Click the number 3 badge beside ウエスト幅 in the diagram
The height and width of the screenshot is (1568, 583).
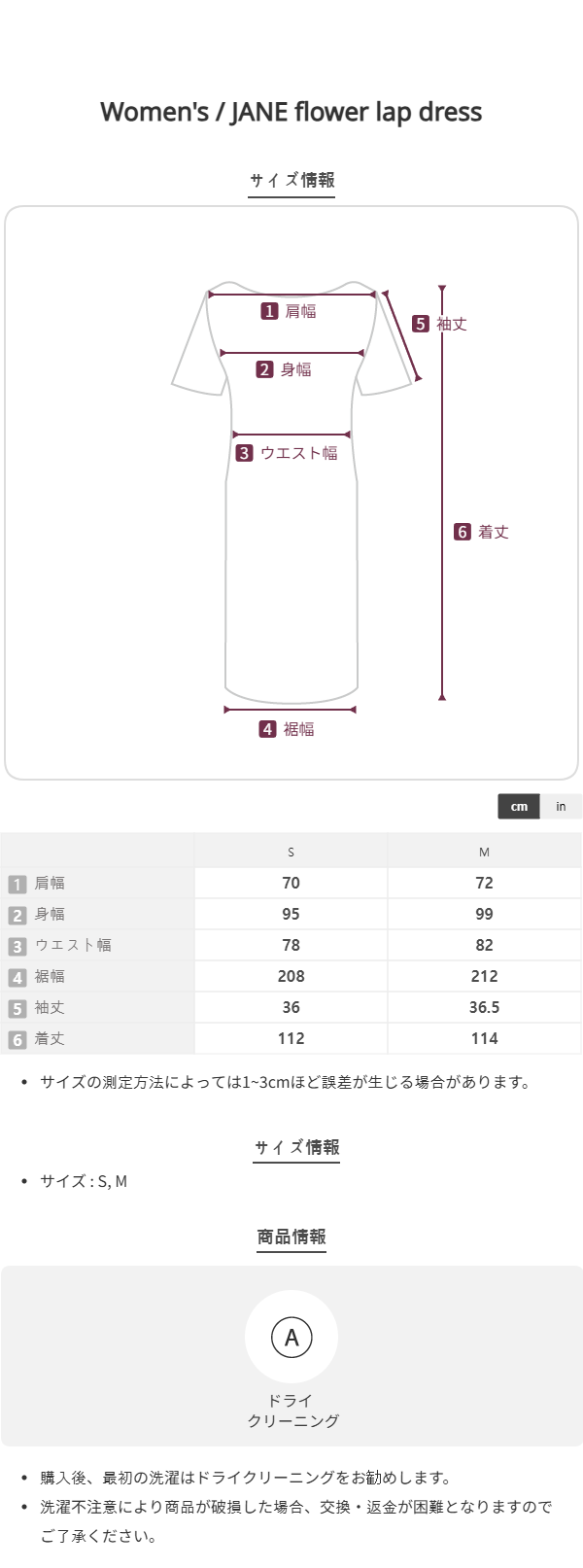[x=245, y=453]
